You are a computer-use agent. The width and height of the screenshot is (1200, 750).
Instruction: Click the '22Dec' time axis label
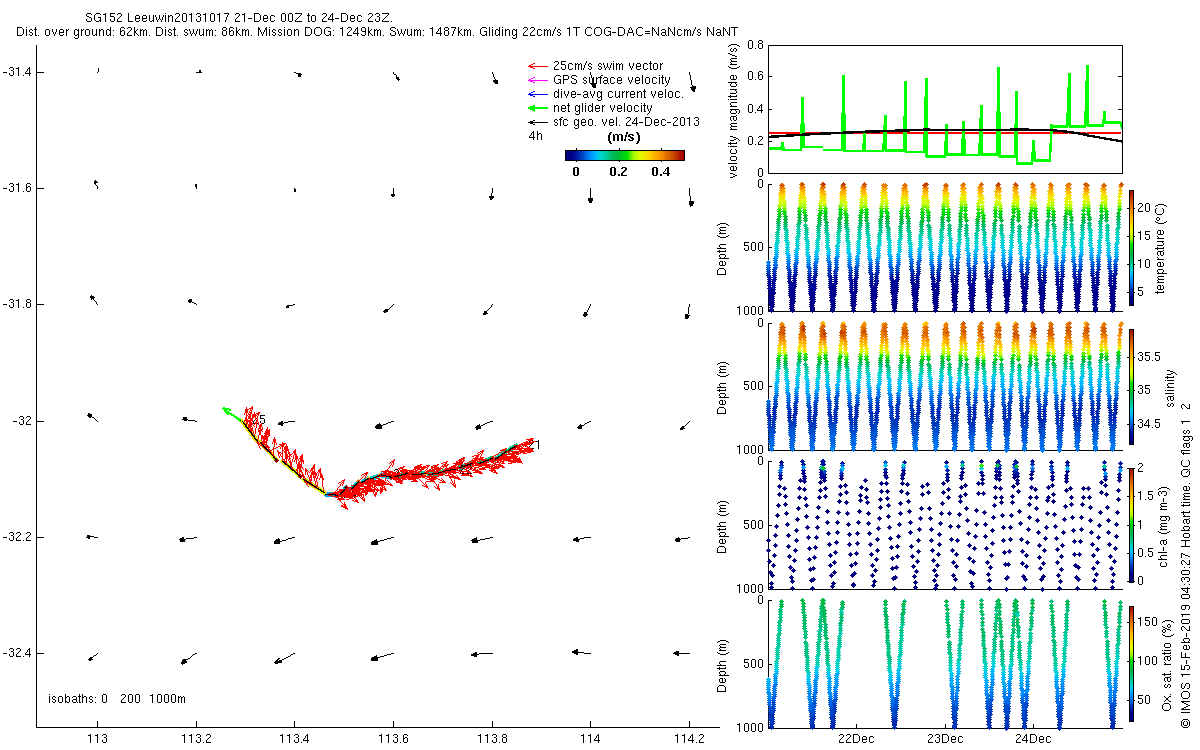click(856, 740)
